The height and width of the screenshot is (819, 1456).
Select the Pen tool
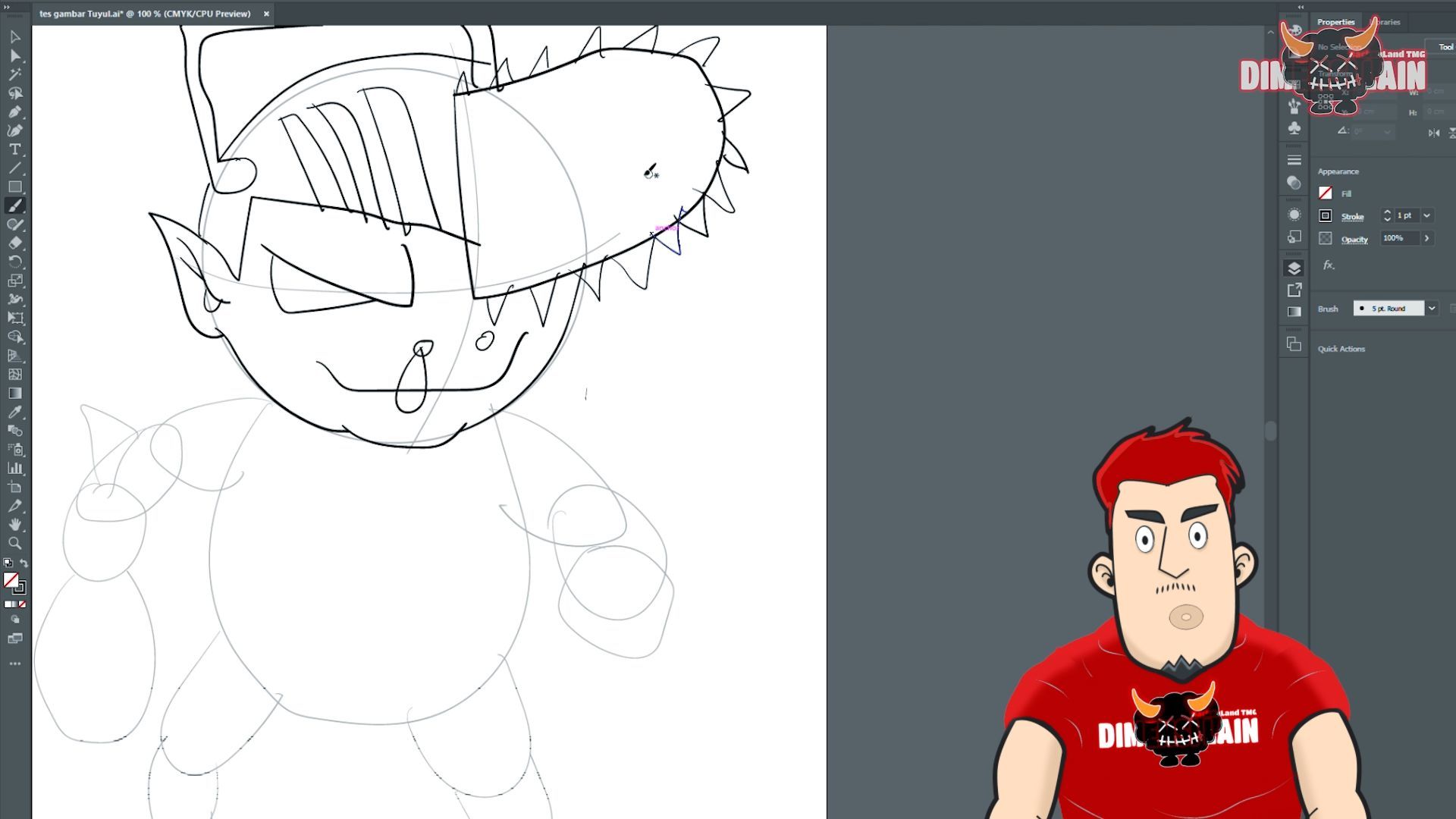pos(15,112)
